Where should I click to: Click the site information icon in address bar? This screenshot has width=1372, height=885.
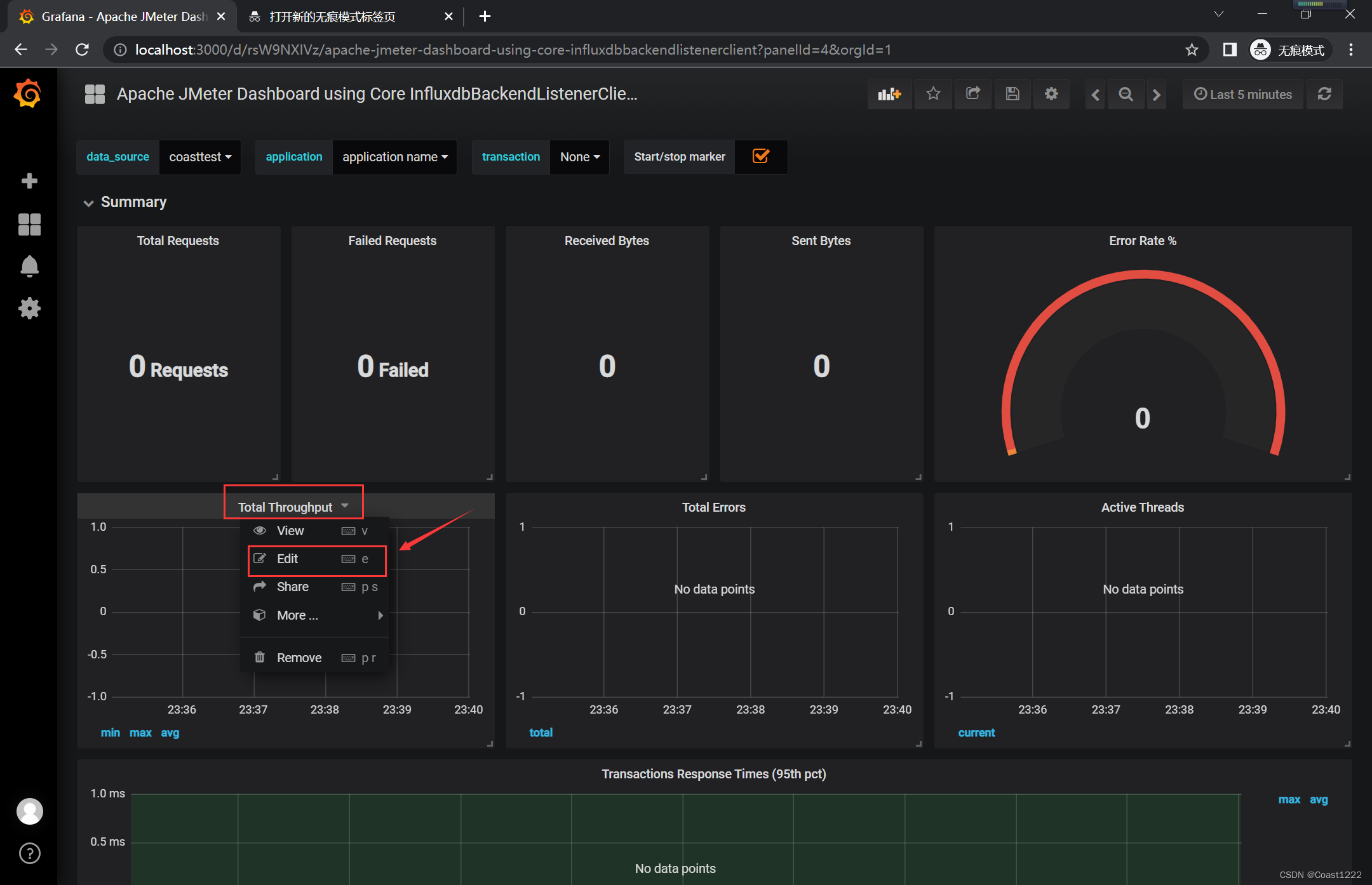tap(119, 50)
